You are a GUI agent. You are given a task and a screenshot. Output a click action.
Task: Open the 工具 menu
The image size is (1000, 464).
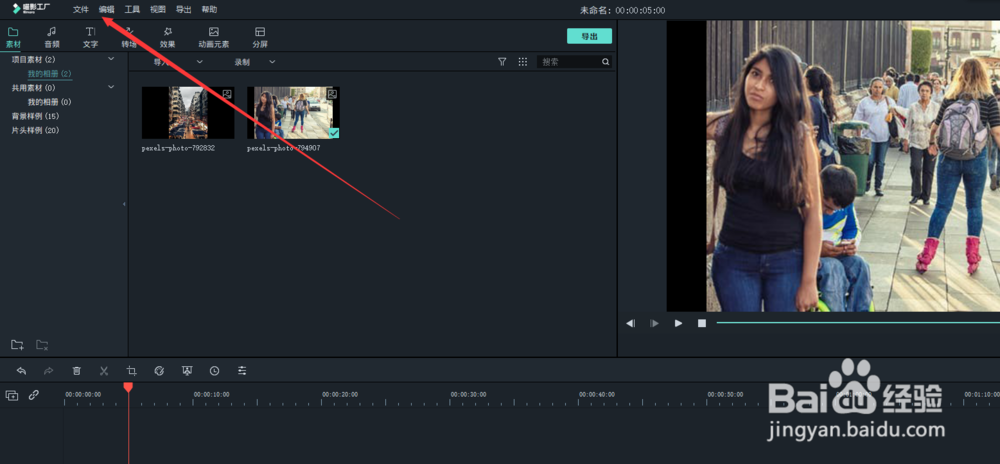pyautogui.click(x=132, y=10)
